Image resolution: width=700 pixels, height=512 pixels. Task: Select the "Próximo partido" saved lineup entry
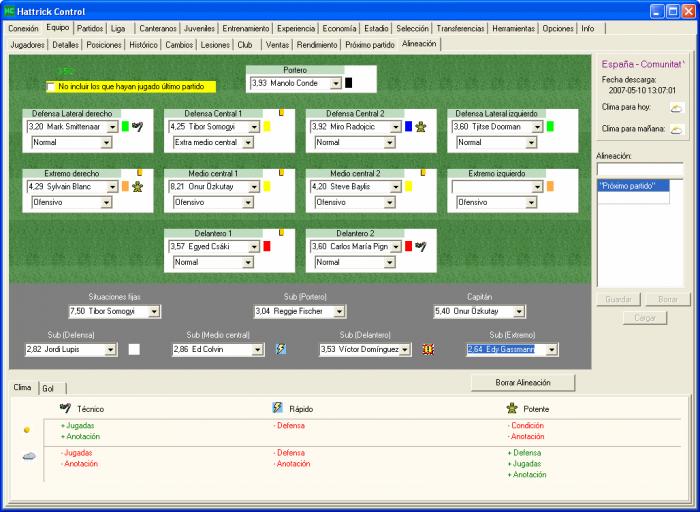tap(633, 186)
